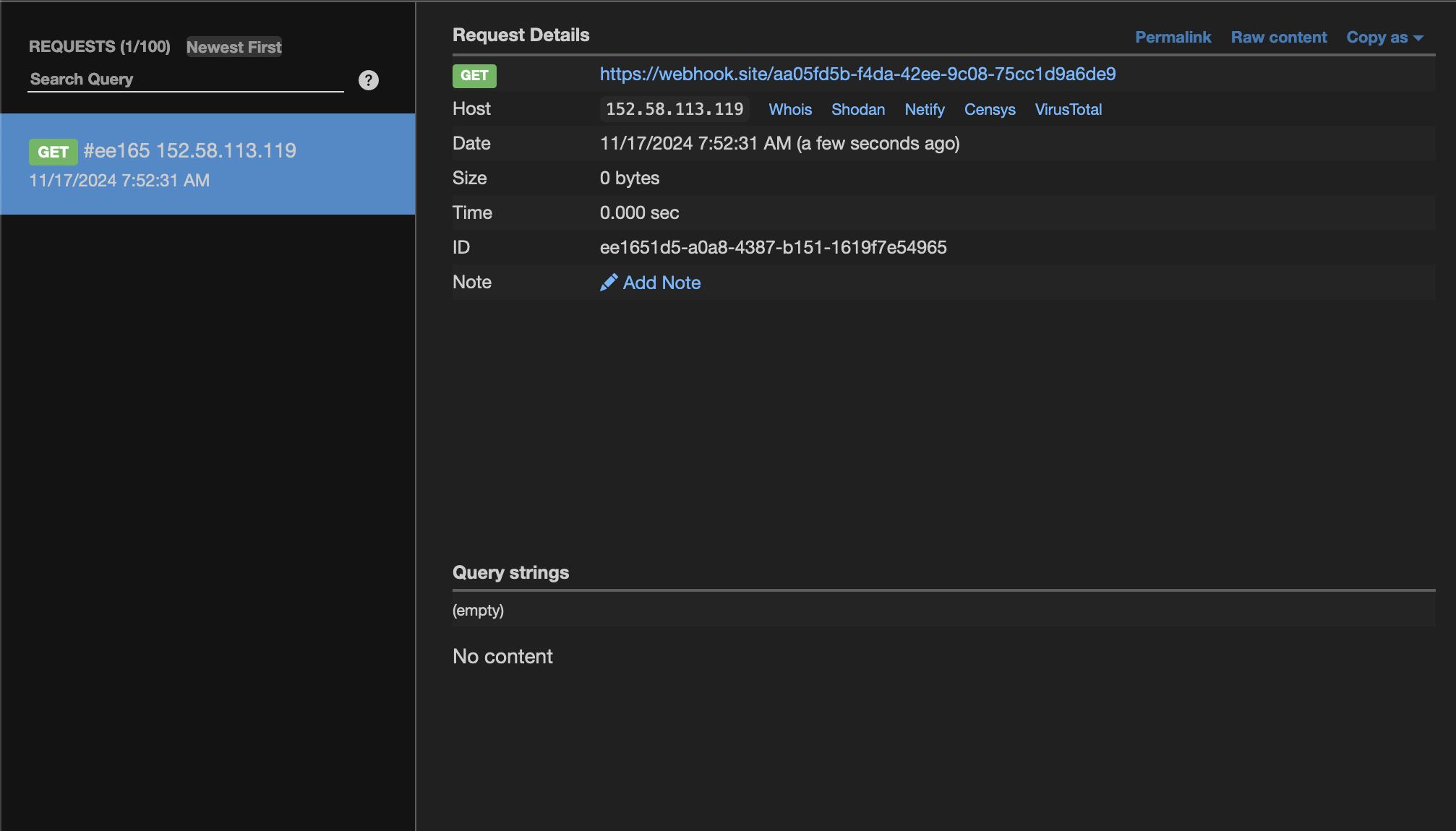Click the 0.000 sec time value
Screen dimensions: 1456x831
(639, 212)
